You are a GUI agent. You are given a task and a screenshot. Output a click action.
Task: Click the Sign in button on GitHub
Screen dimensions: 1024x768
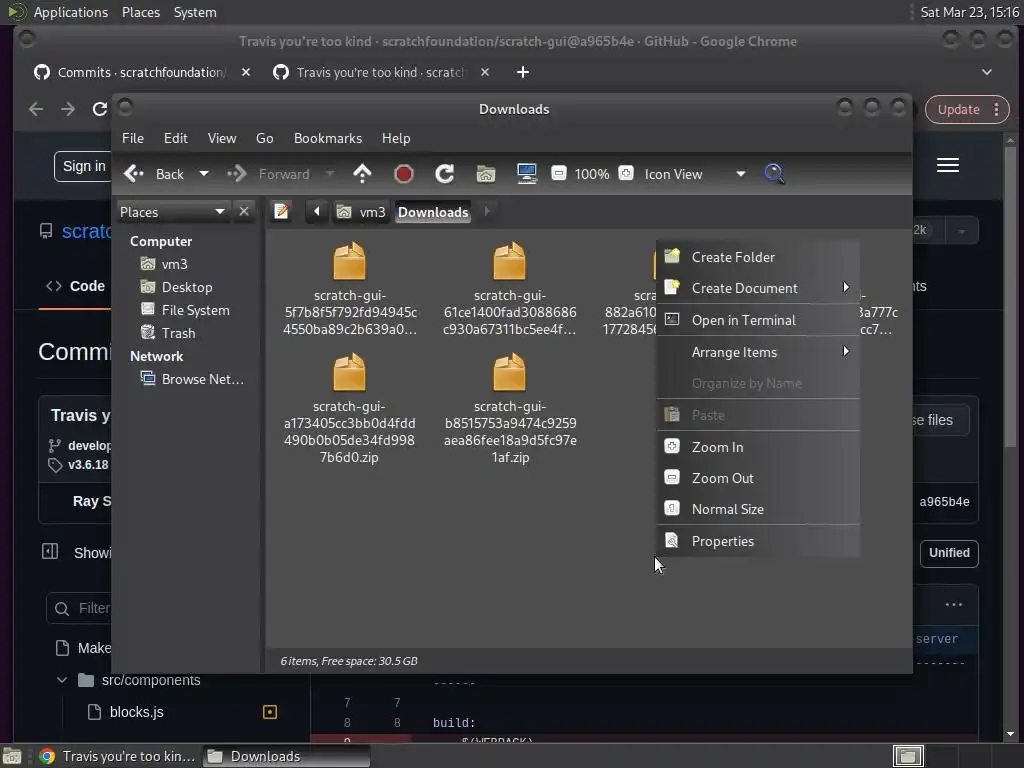tap(84, 167)
